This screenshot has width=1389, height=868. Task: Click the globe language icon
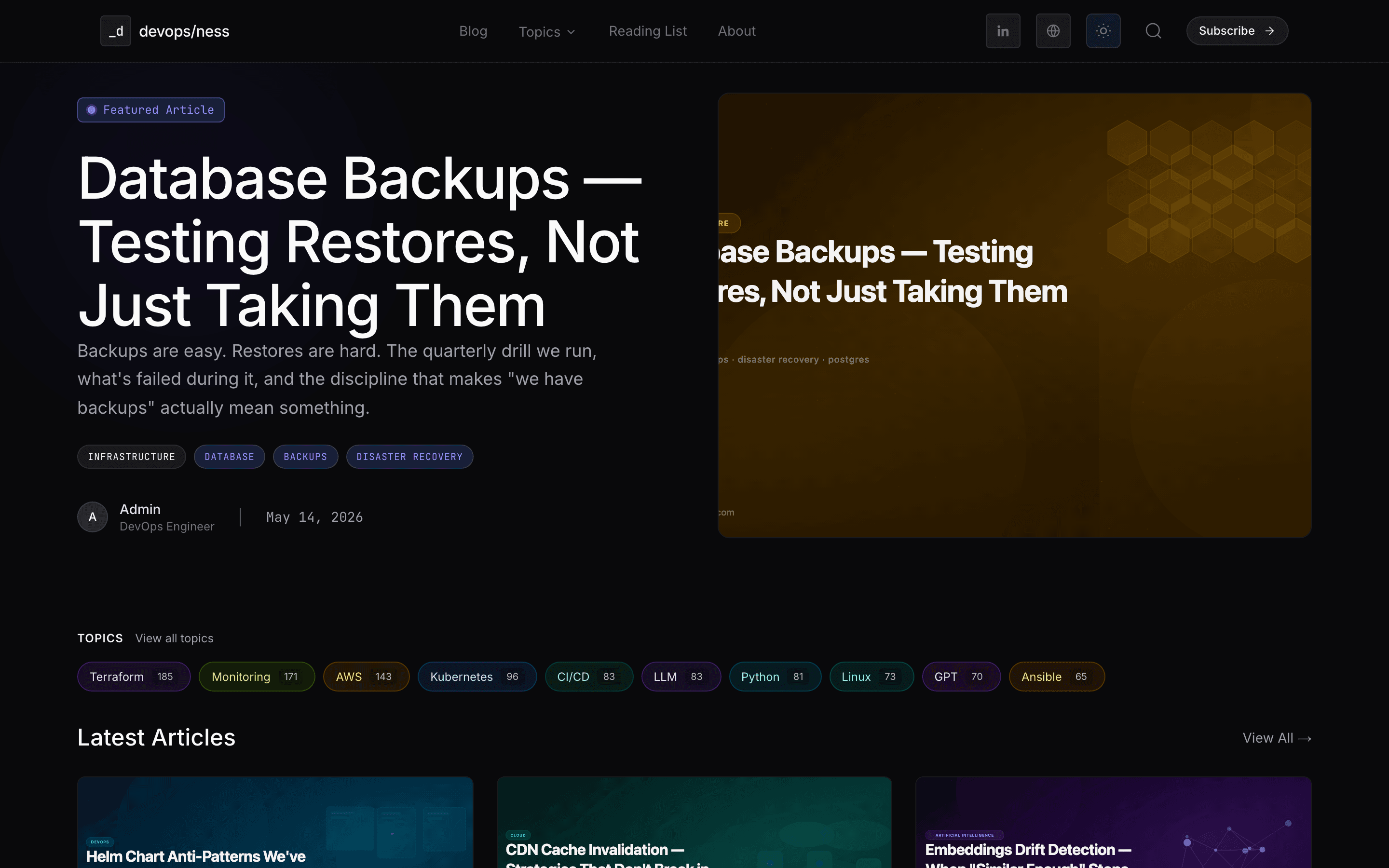(x=1053, y=31)
